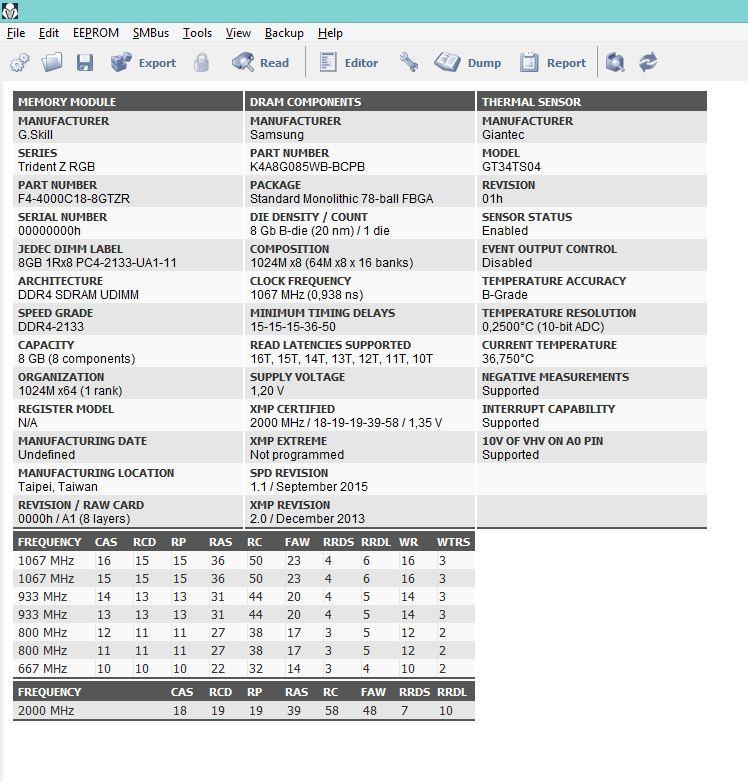
Task: Select part number F4-4000C18-8GTZR
Action: [x=74, y=199]
